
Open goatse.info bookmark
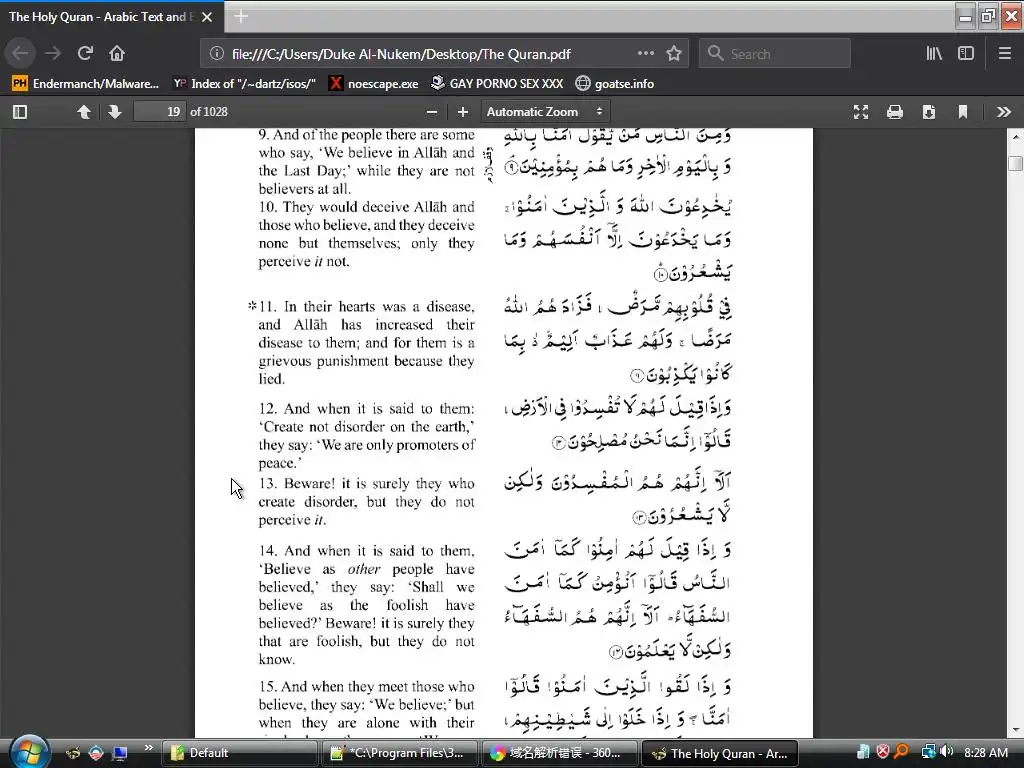point(615,84)
